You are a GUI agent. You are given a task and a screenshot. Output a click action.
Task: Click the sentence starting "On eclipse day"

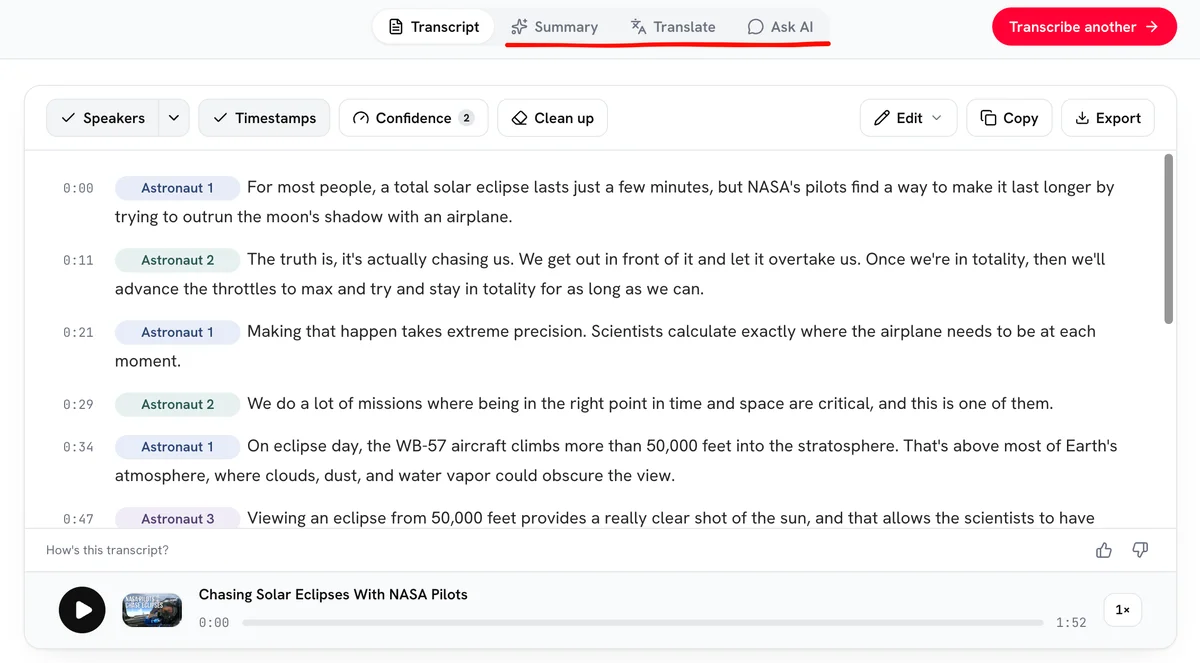616,461
